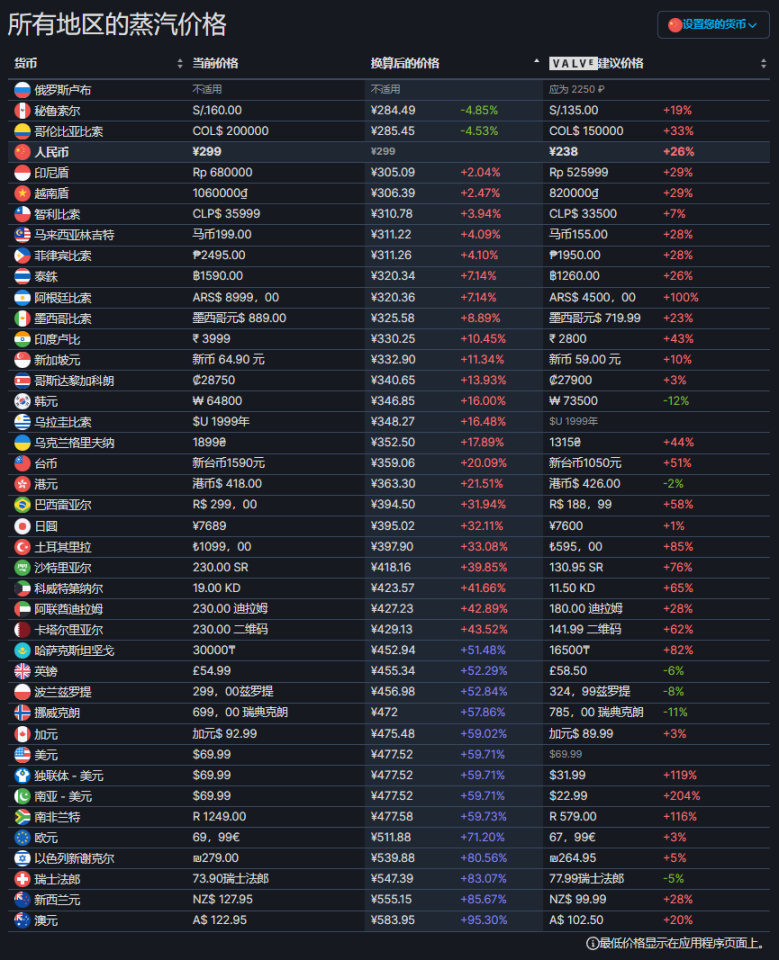Click the 澳元 currency name
Image resolution: width=779 pixels, height=960 pixels.
tap(46, 920)
